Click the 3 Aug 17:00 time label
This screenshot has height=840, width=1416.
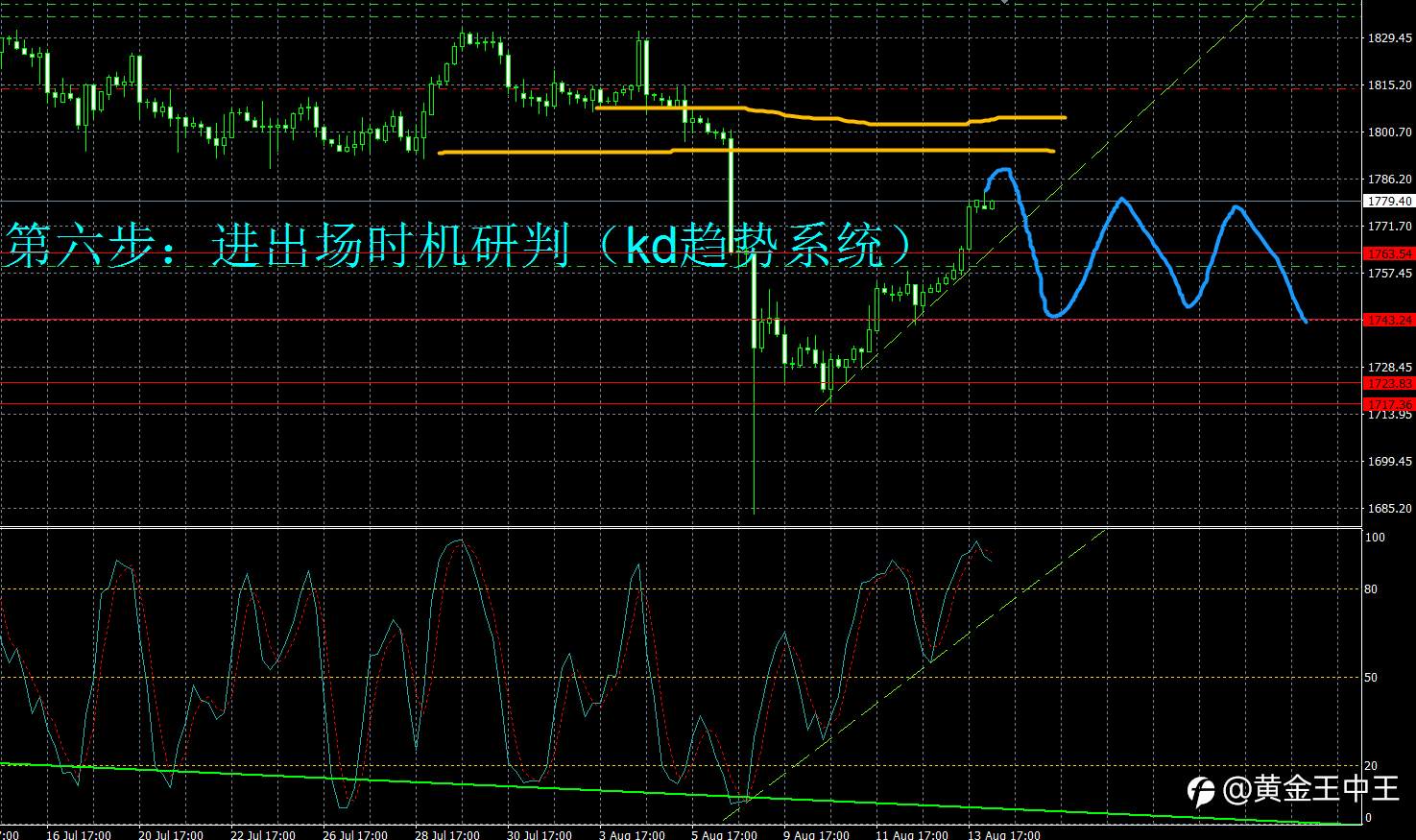pos(632,834)
